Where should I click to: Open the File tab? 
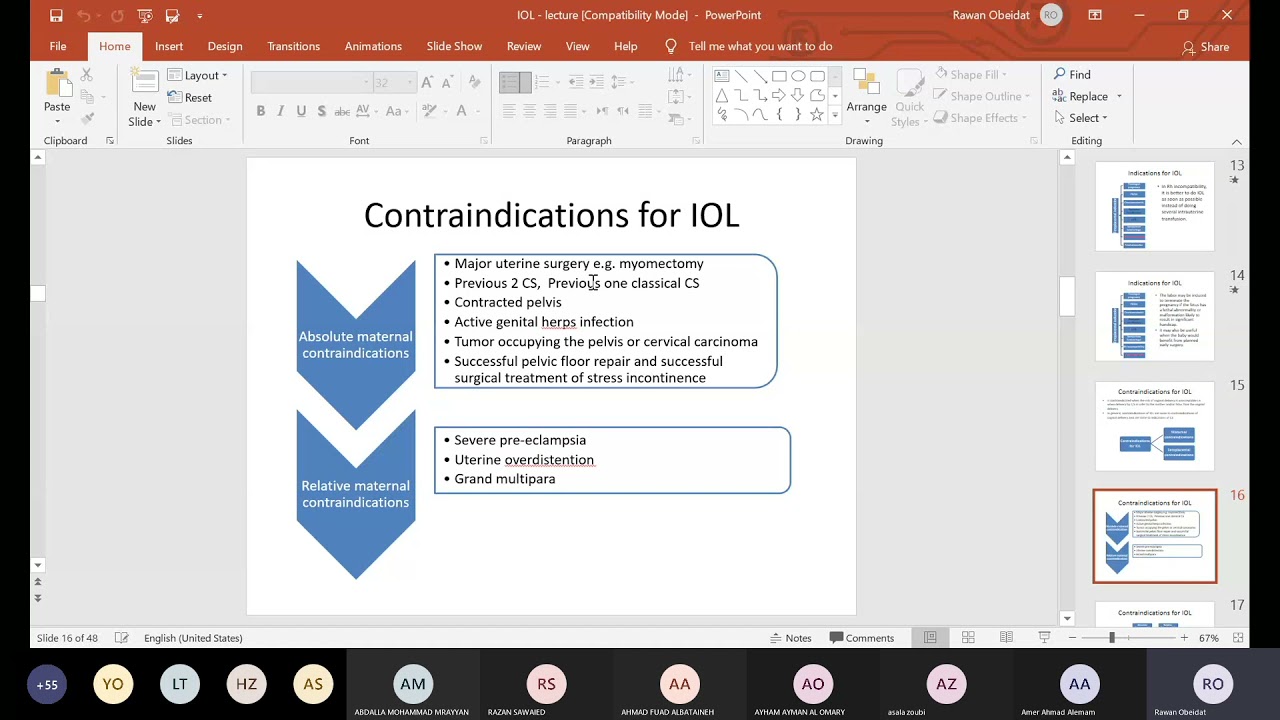tap(58, 46)
